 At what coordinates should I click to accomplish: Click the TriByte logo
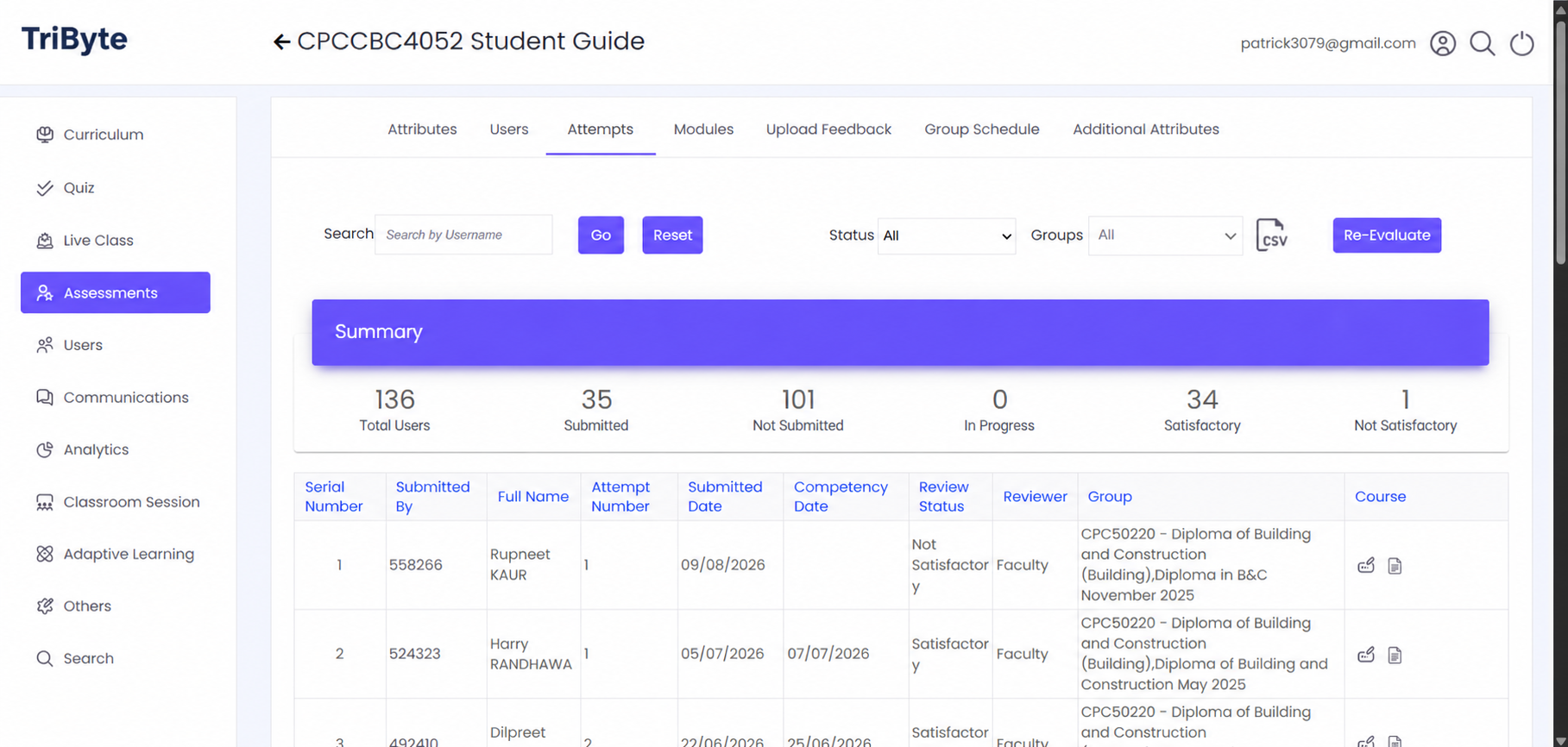click(74, 40)
